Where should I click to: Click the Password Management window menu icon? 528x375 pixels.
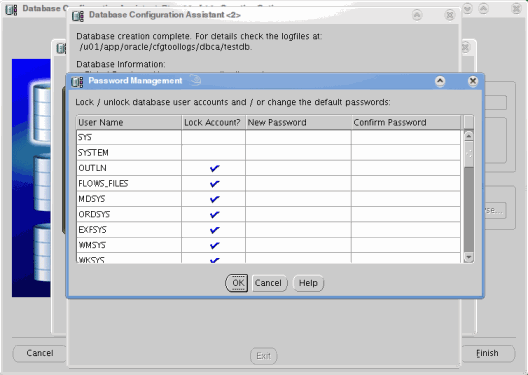pyautogui.click(x=77, y=81)
